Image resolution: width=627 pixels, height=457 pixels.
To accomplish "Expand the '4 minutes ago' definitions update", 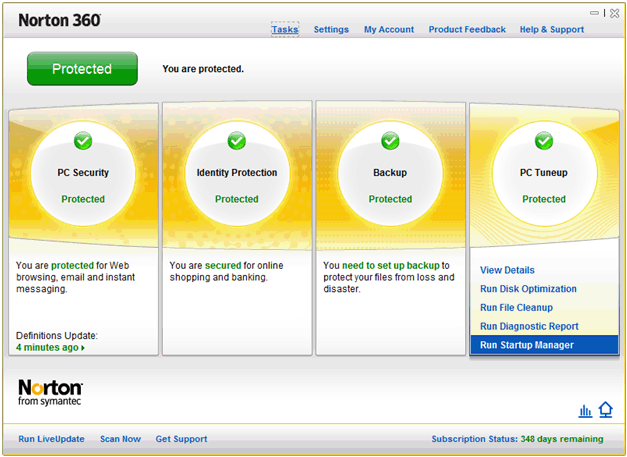I will (x=50, y=347).
